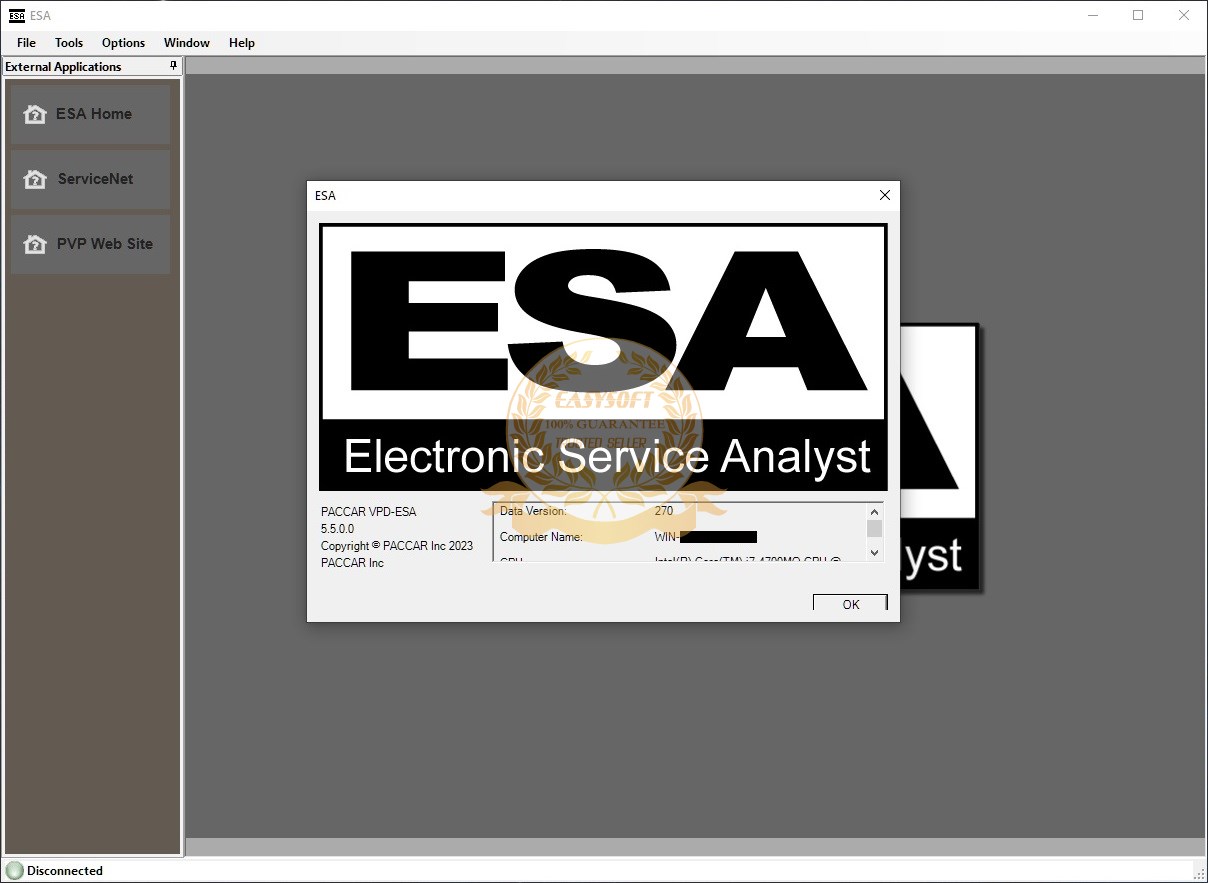Close the ESA about dialog
Image resolution: width=1208 pixels, height=883 pixels.
884,195
